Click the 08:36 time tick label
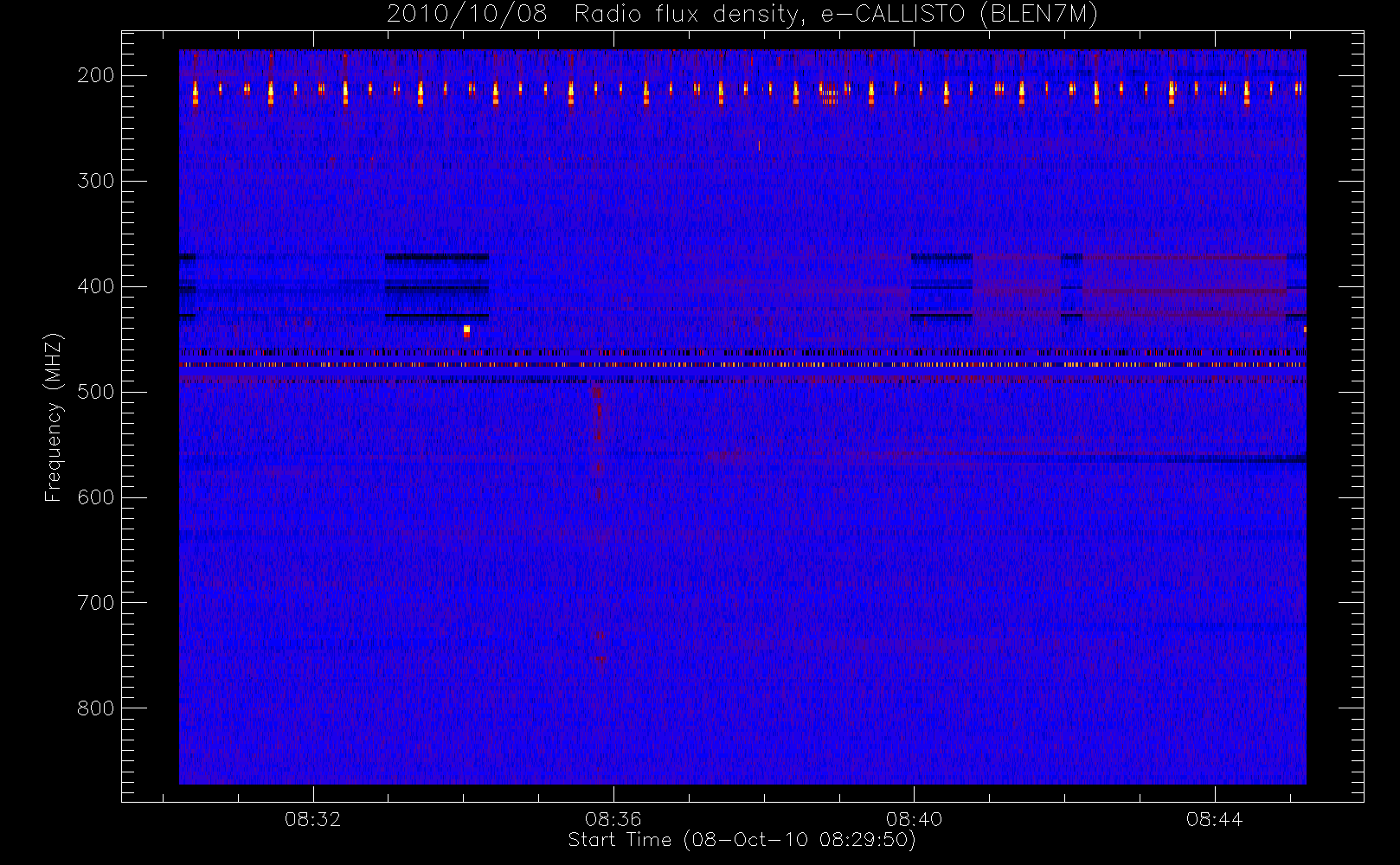 pyautogui.click(x=613, y=819)
